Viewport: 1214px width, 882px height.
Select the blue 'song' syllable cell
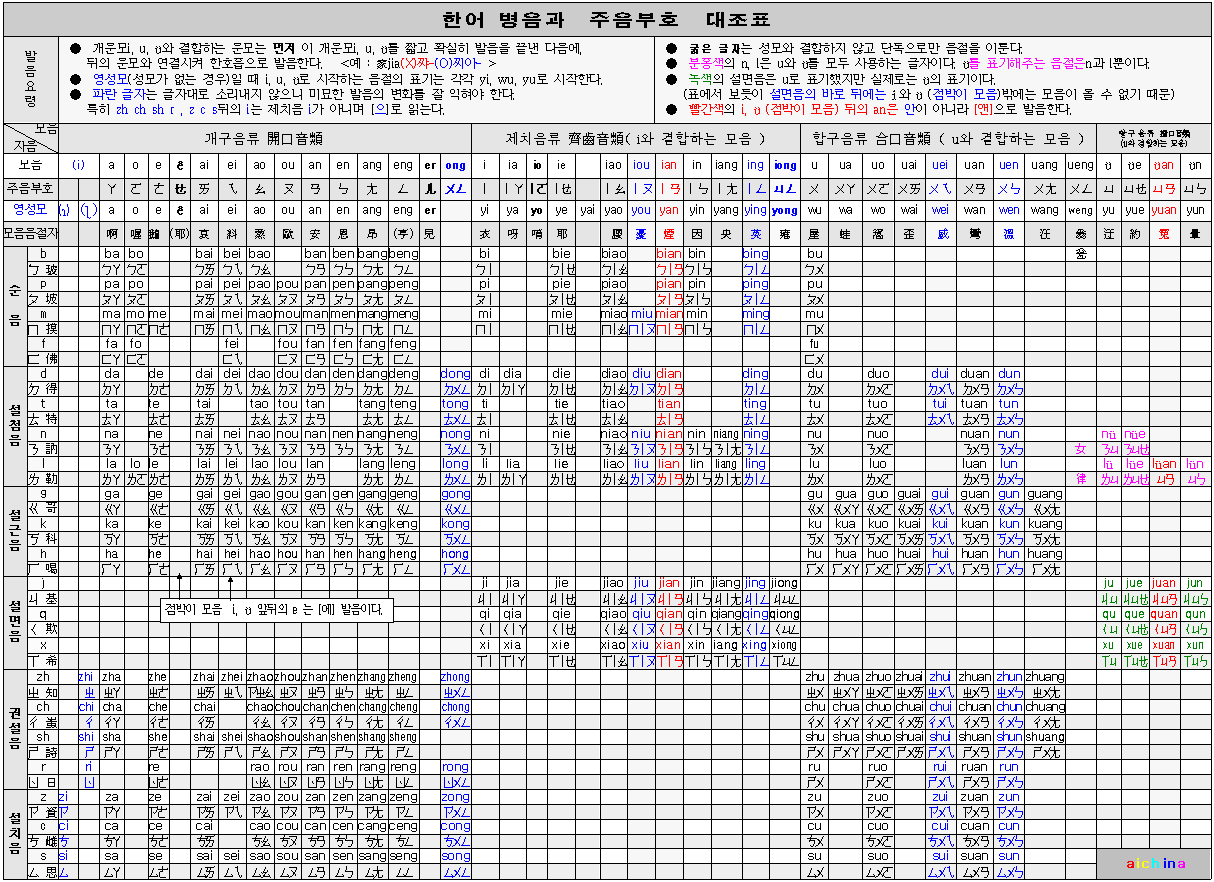click(455, 856)
